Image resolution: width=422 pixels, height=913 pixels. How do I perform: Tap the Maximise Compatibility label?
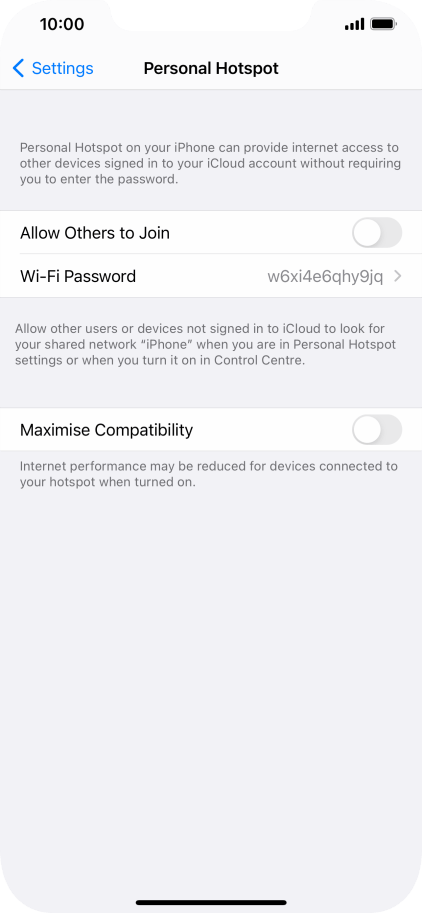click(x=107, y=430)
